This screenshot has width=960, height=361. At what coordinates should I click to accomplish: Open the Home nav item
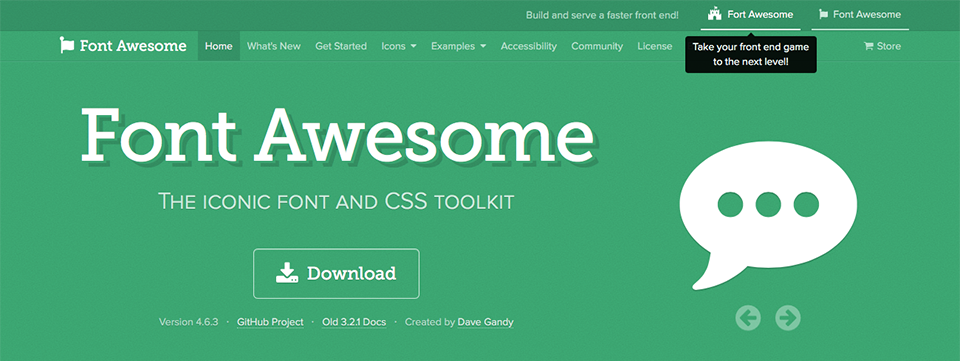pyautogui.click(x=219, y=46)
